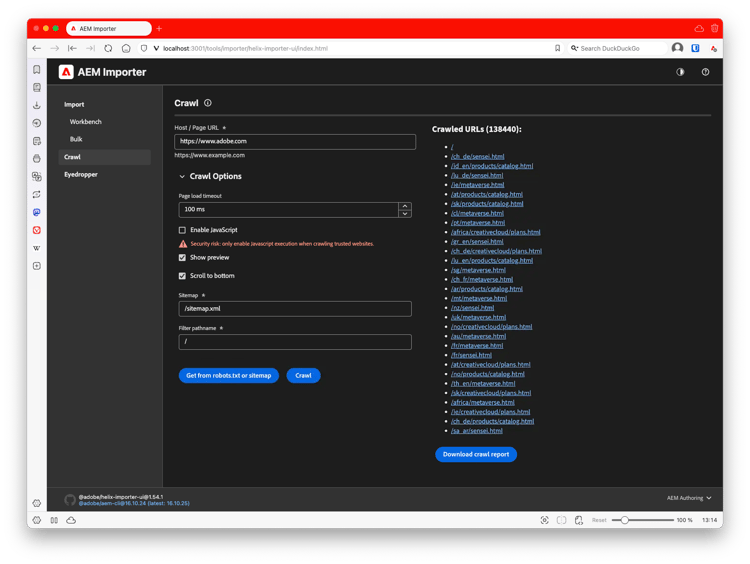750x564 pixels.
Task: Increase the page load timeout value
Action: click(405, 206)
